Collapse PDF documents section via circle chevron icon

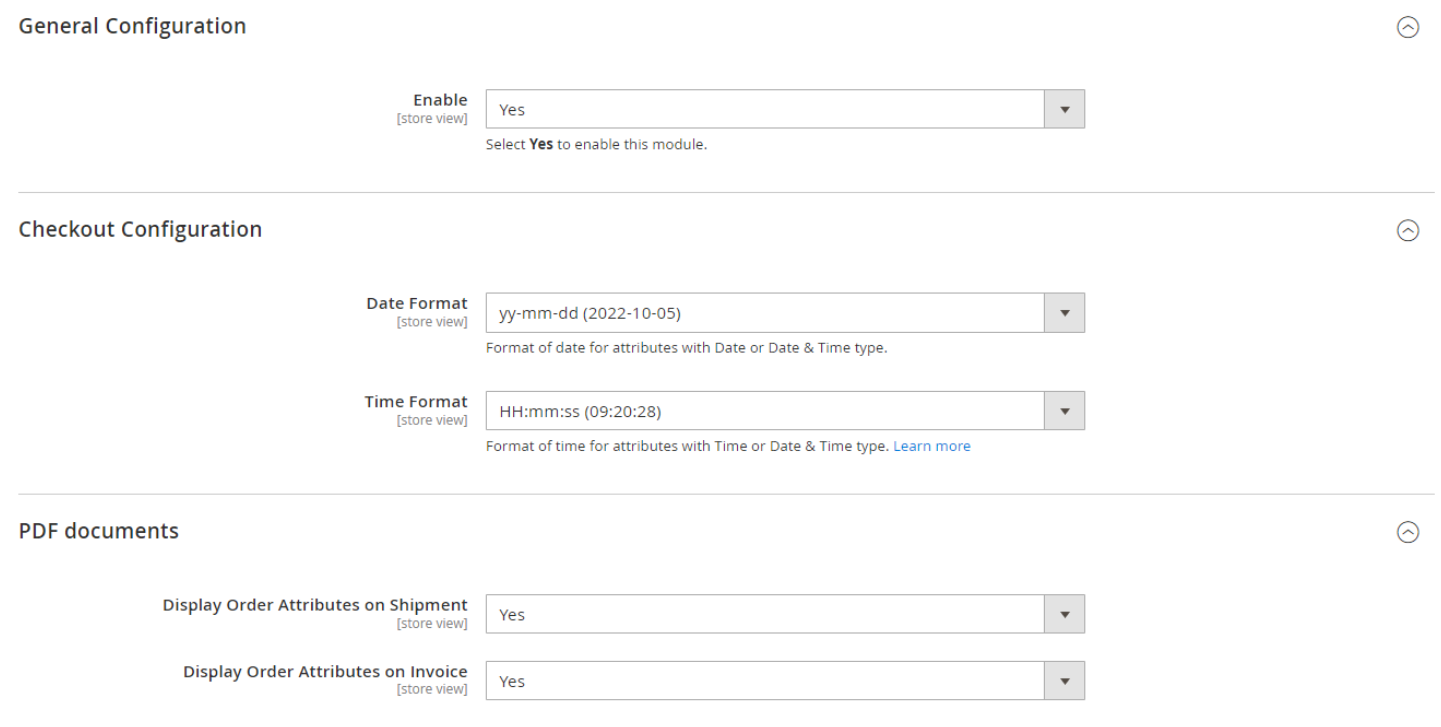[1407, 533]
